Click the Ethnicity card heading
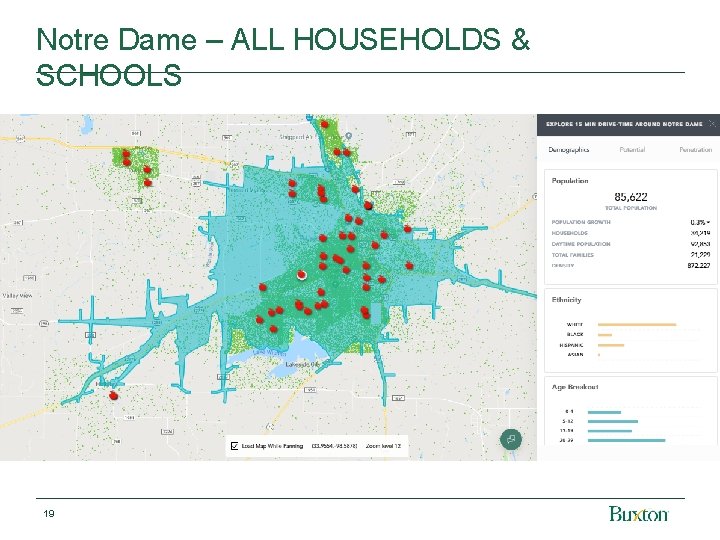720x540 pixels. pyautogui.click(x=566, y=300)
